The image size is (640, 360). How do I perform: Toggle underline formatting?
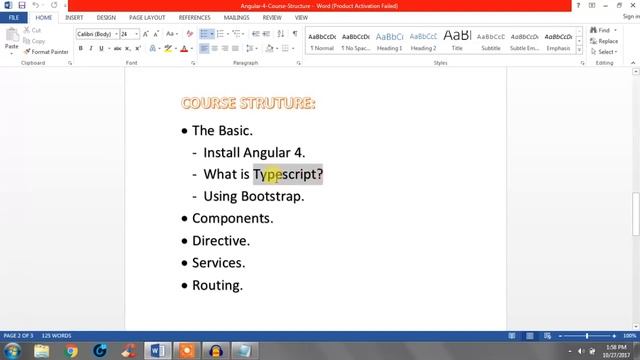coord(101,49)
